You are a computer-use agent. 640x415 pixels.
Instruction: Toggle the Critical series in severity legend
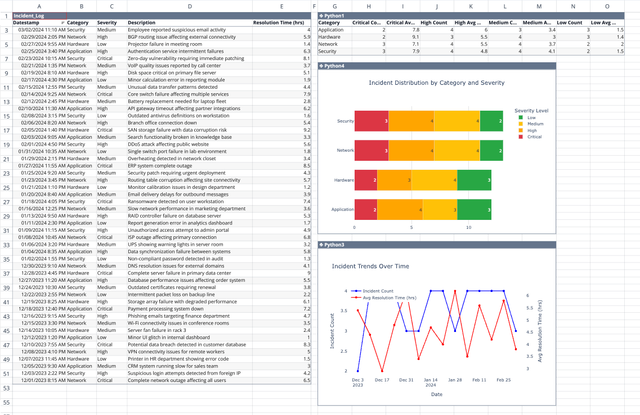point(530,137)
